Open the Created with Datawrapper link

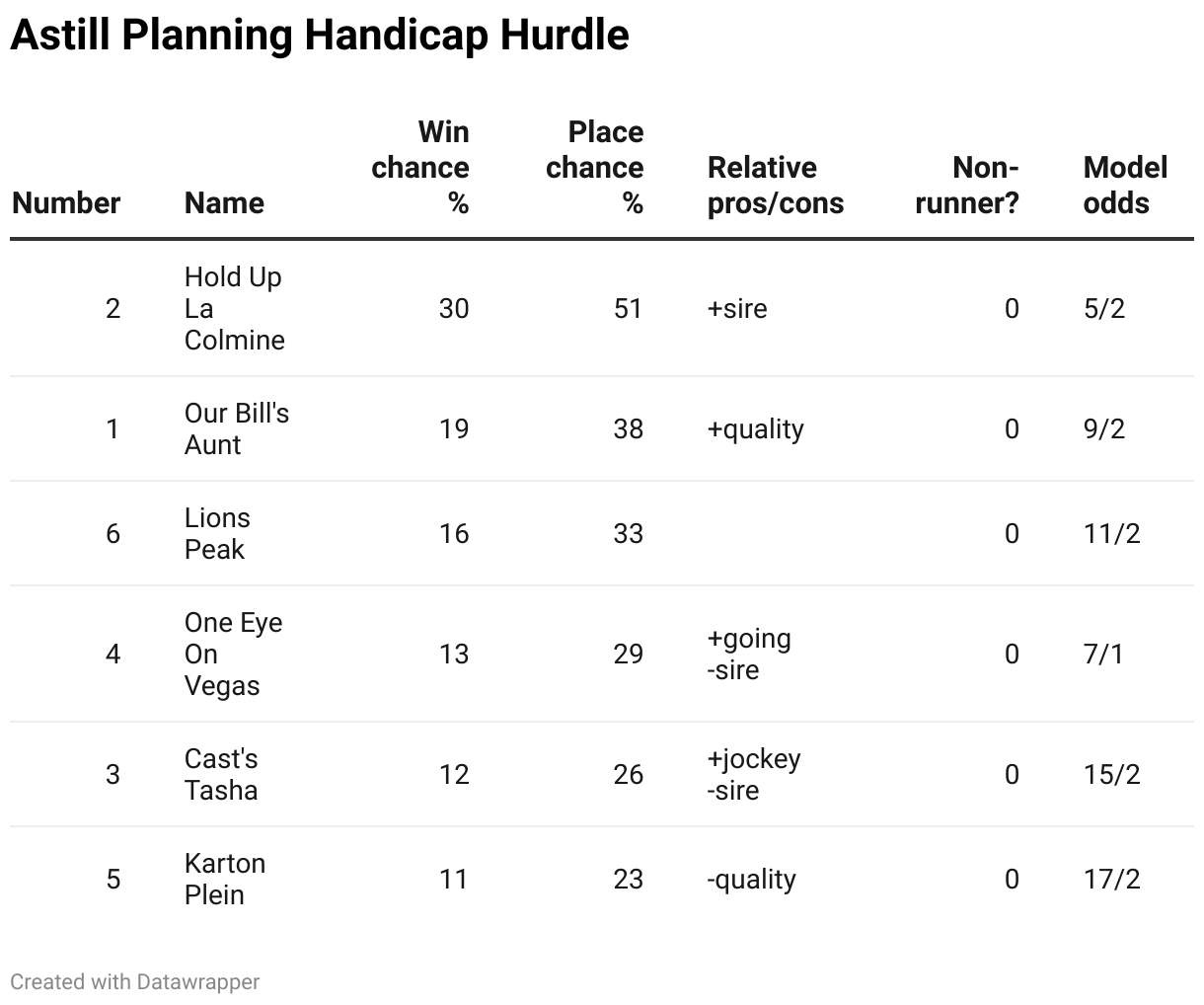(135, 982)
